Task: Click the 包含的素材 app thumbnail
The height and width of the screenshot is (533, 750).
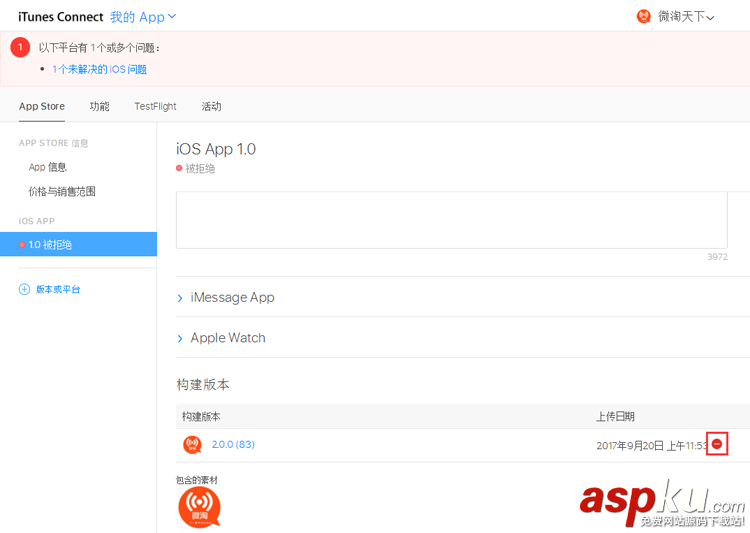Action: (199, 508)
